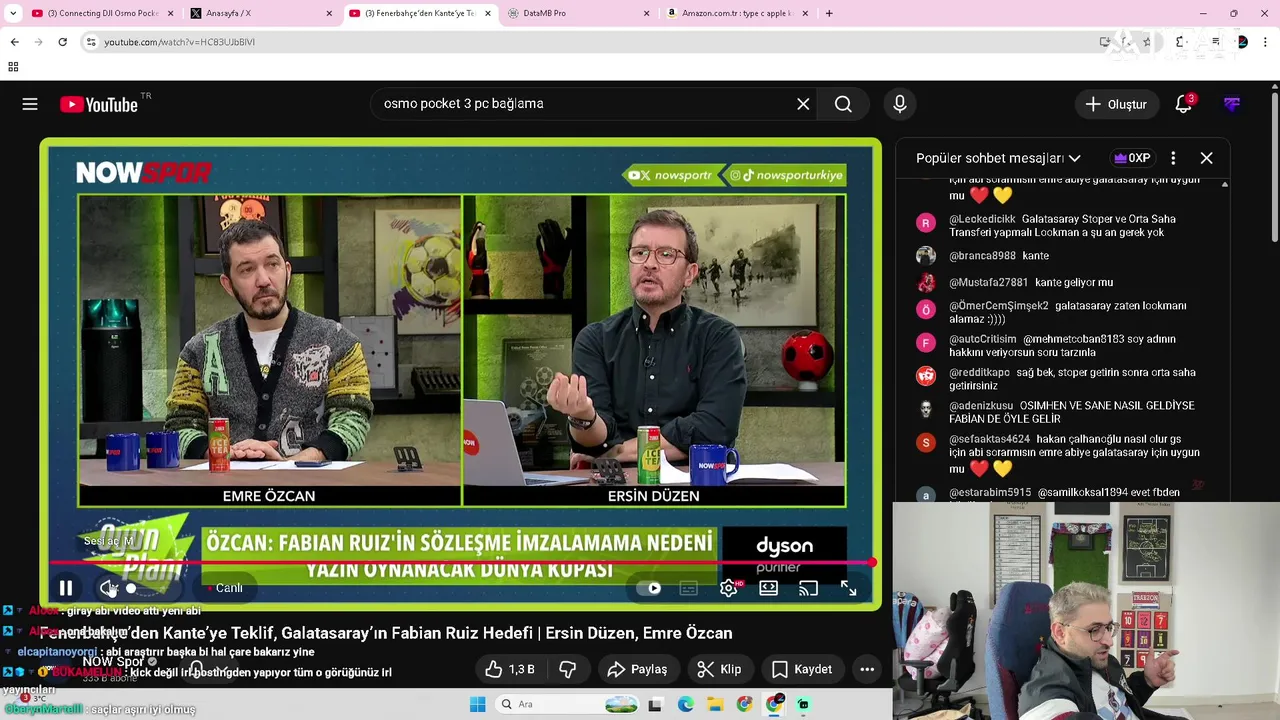Open the Oluştur create button
Viewport: 1280px width, 720px height.
[x=1116, y=104]
